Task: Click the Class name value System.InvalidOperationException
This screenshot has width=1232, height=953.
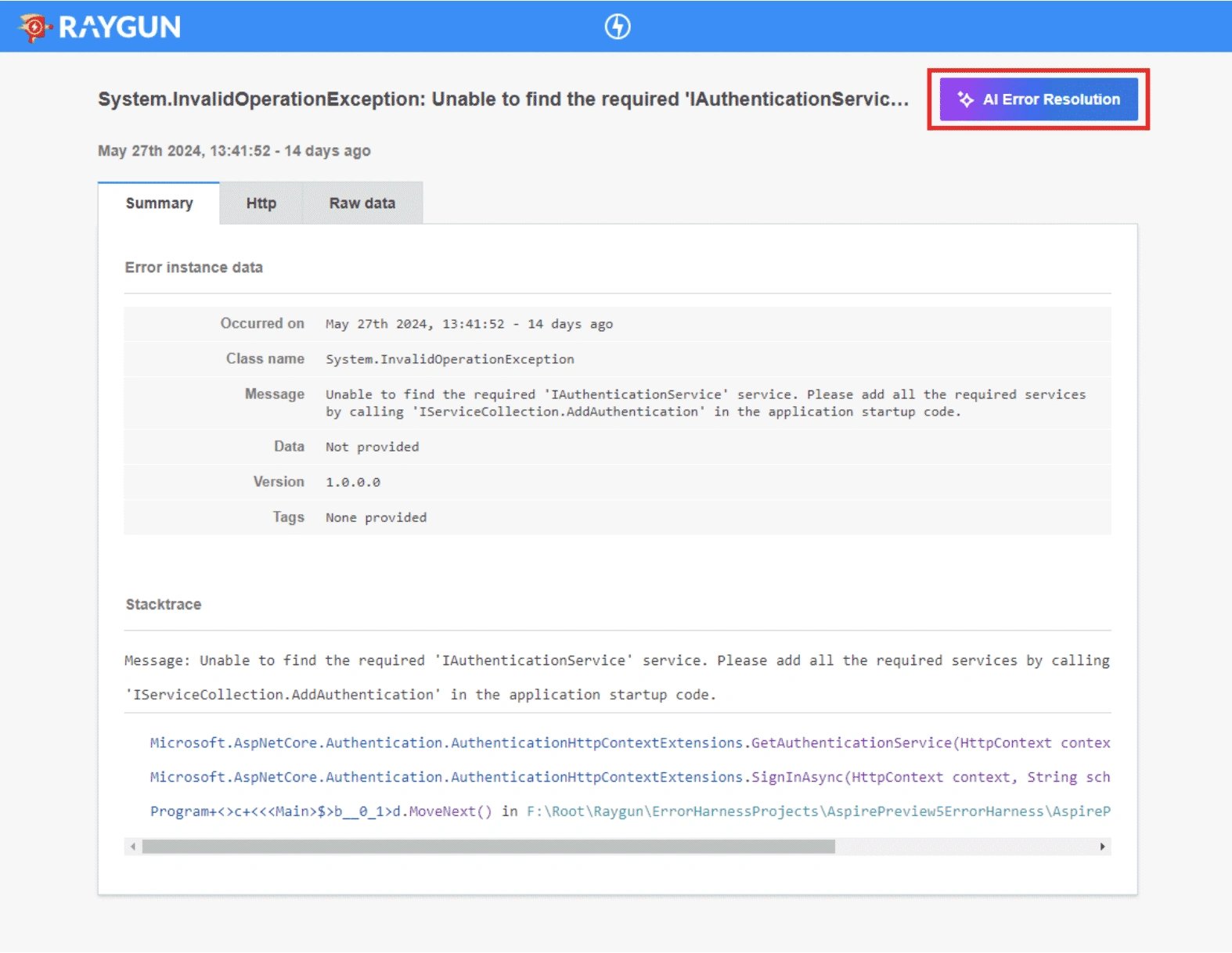Action: [x=450, y=359]
